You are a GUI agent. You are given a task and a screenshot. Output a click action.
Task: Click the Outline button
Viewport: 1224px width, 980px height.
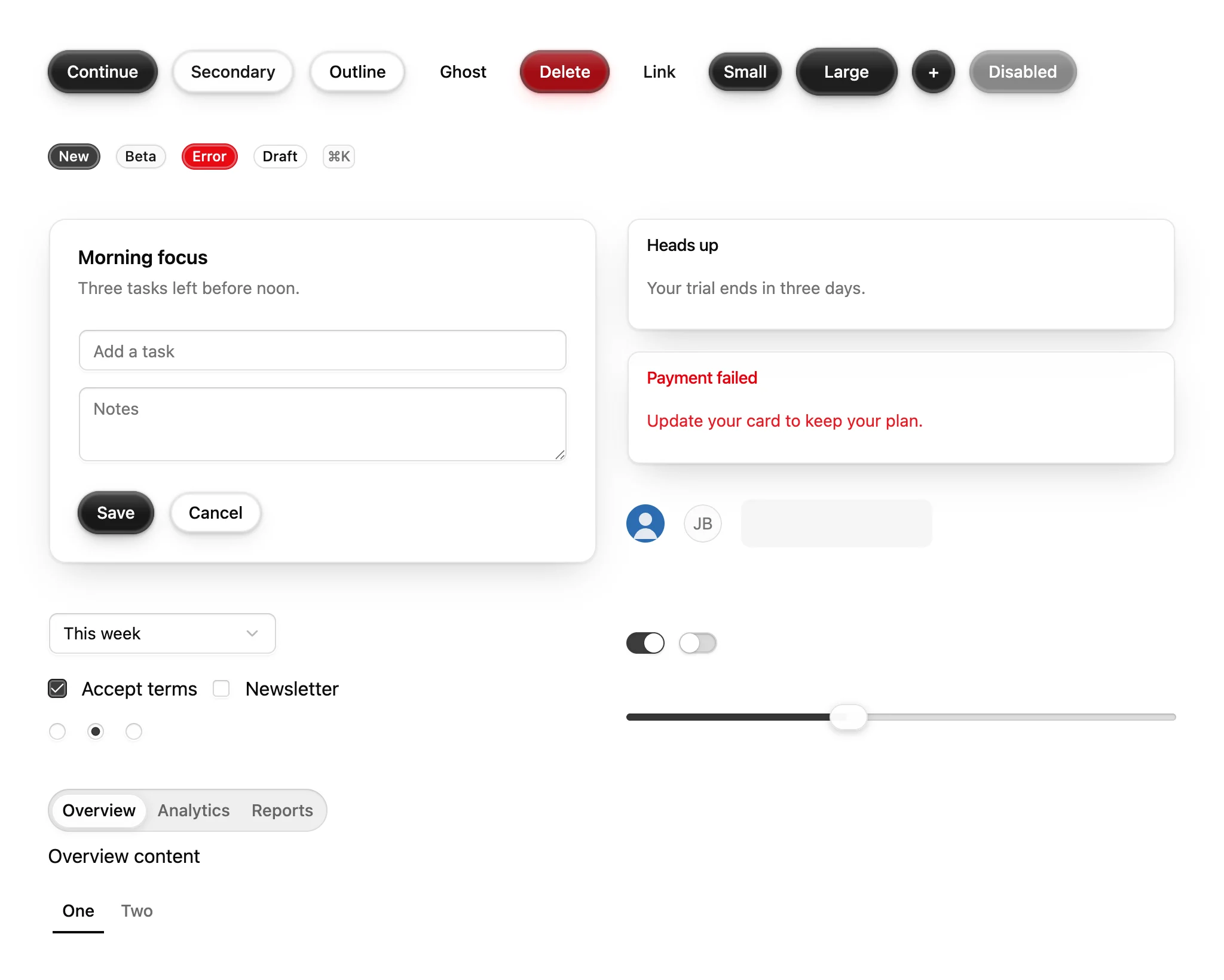tap(357, 72)
